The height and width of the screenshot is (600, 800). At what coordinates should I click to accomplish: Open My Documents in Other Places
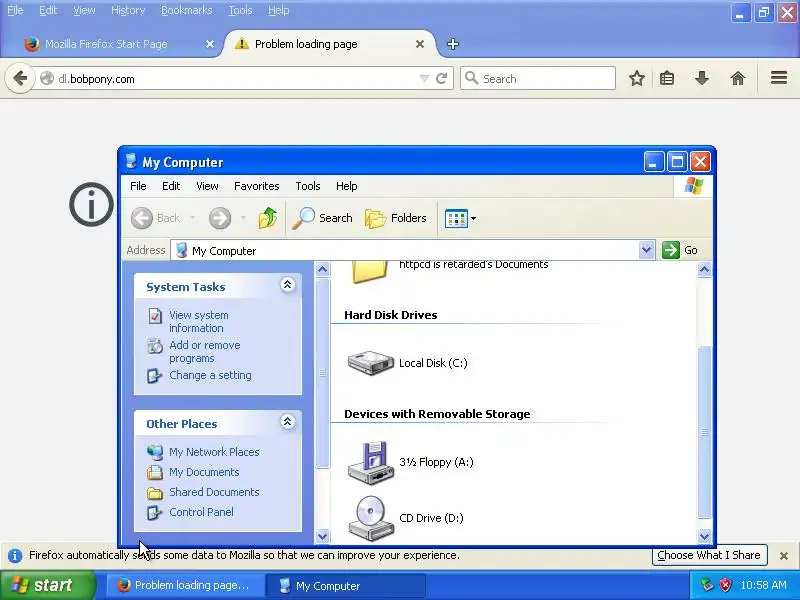(x=204, y=472)
